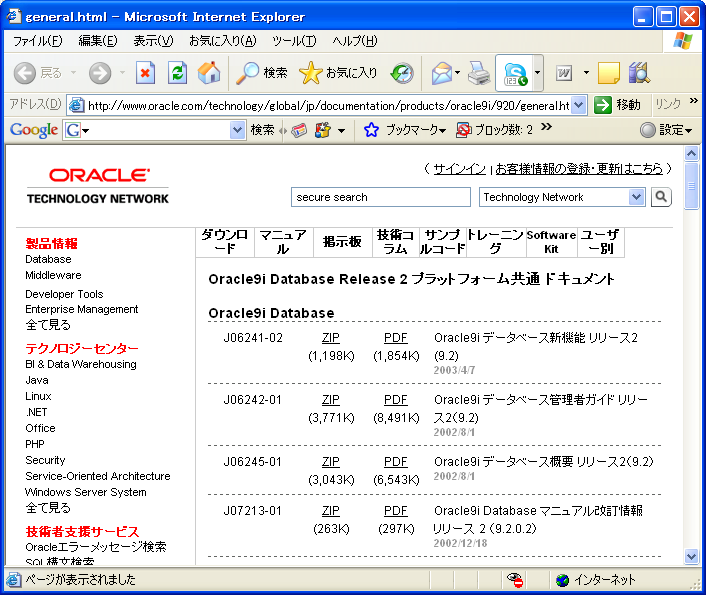Open Google Bookmarks star icon
Screen dimensions: 706x595
point(371,130)
